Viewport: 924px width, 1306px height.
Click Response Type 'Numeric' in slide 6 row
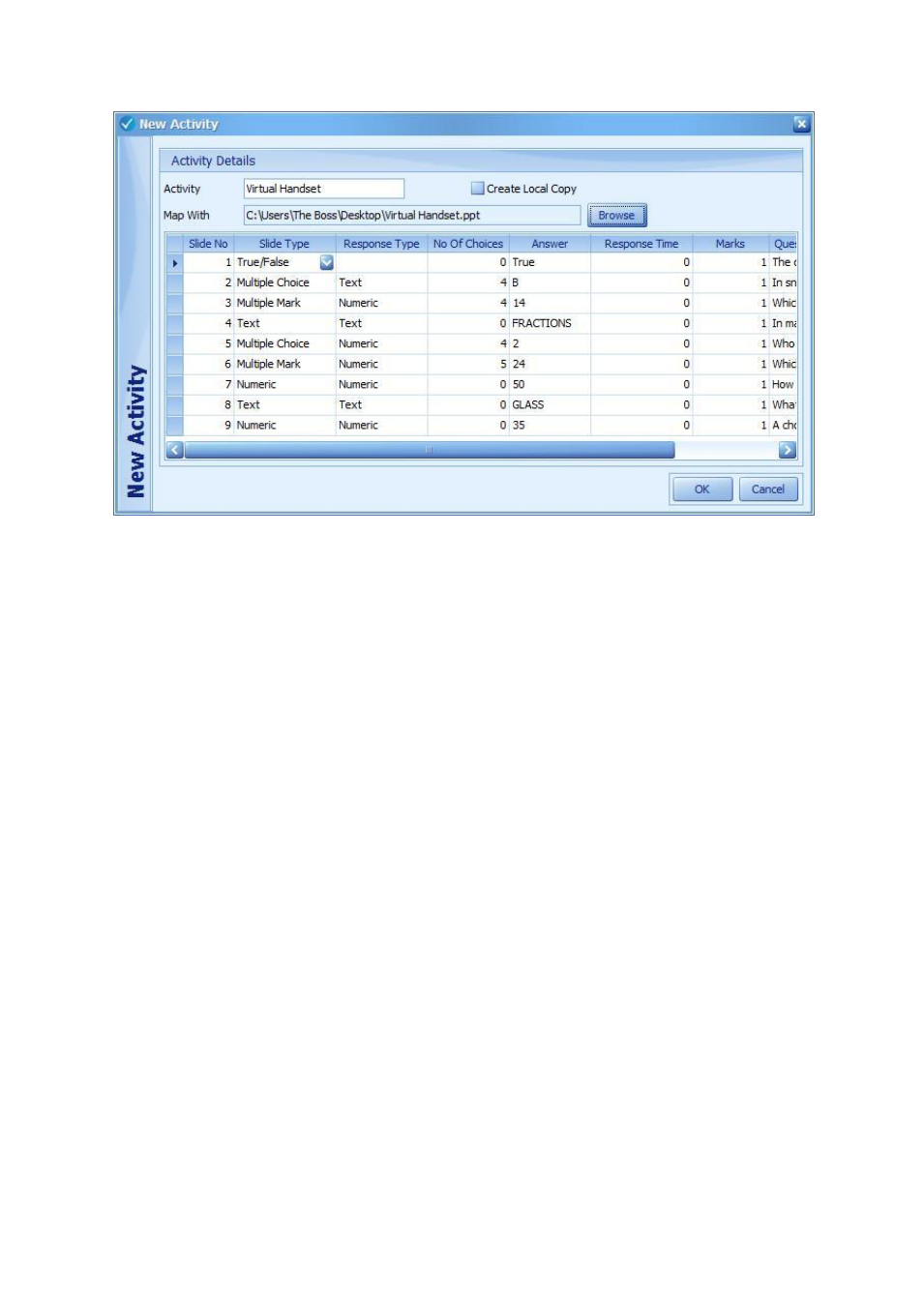click(x=381, y=364)
